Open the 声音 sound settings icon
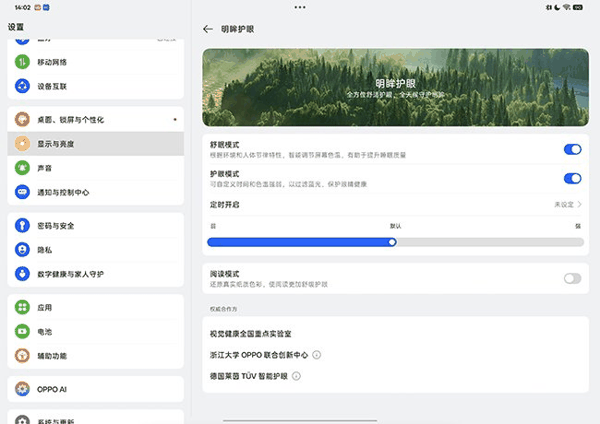Screen dimensions: 600x424 21,168
